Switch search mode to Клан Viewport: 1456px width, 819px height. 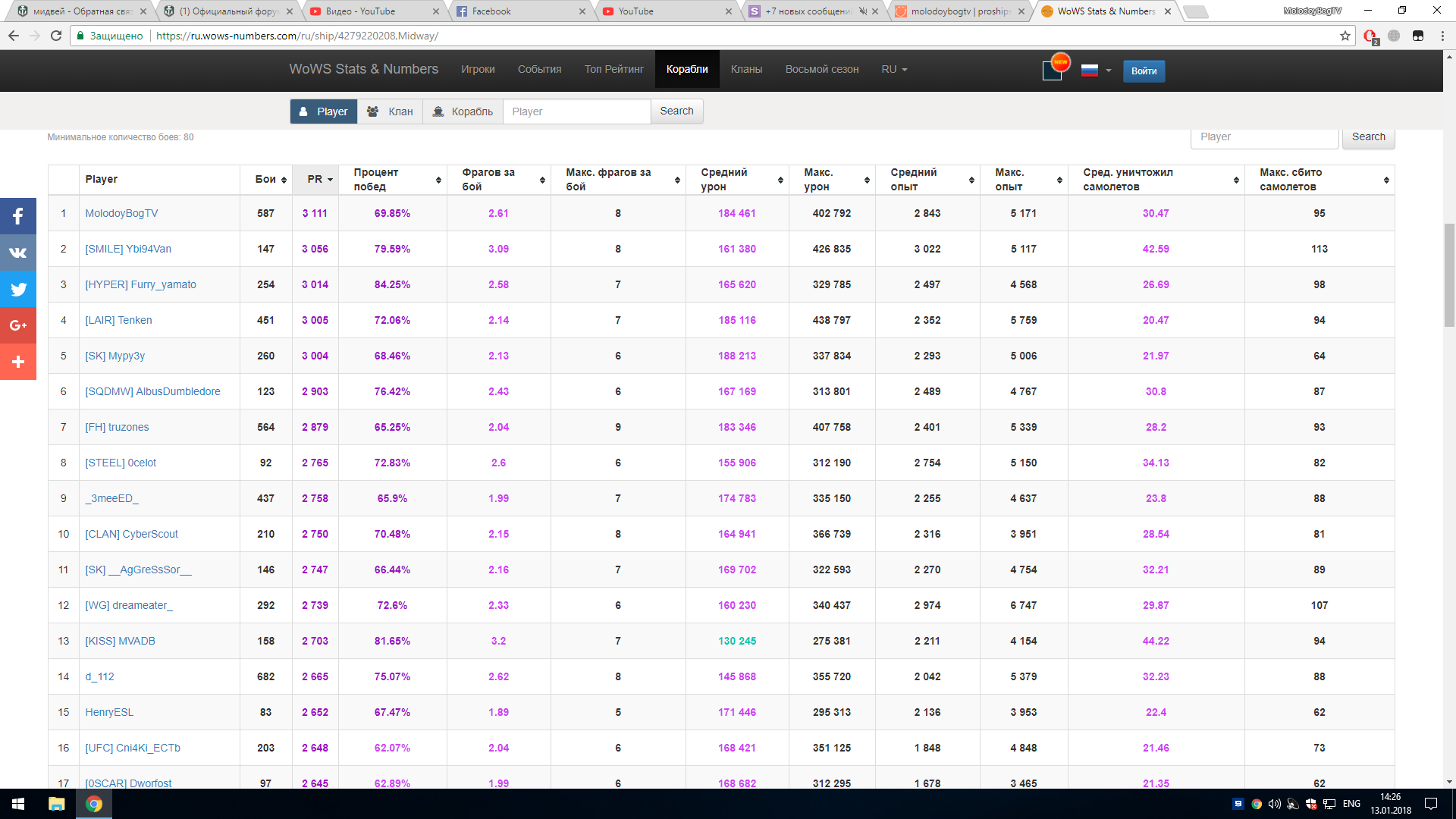point(391,111)
